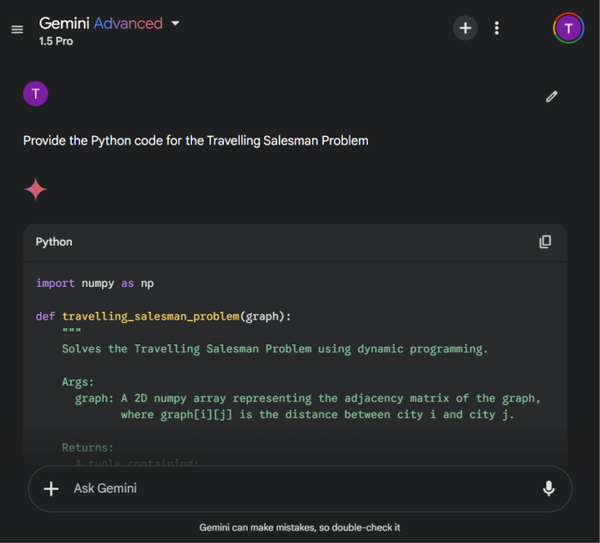Click the user avatar above the prompt message
600x543 pixels.
pos(36,95)
